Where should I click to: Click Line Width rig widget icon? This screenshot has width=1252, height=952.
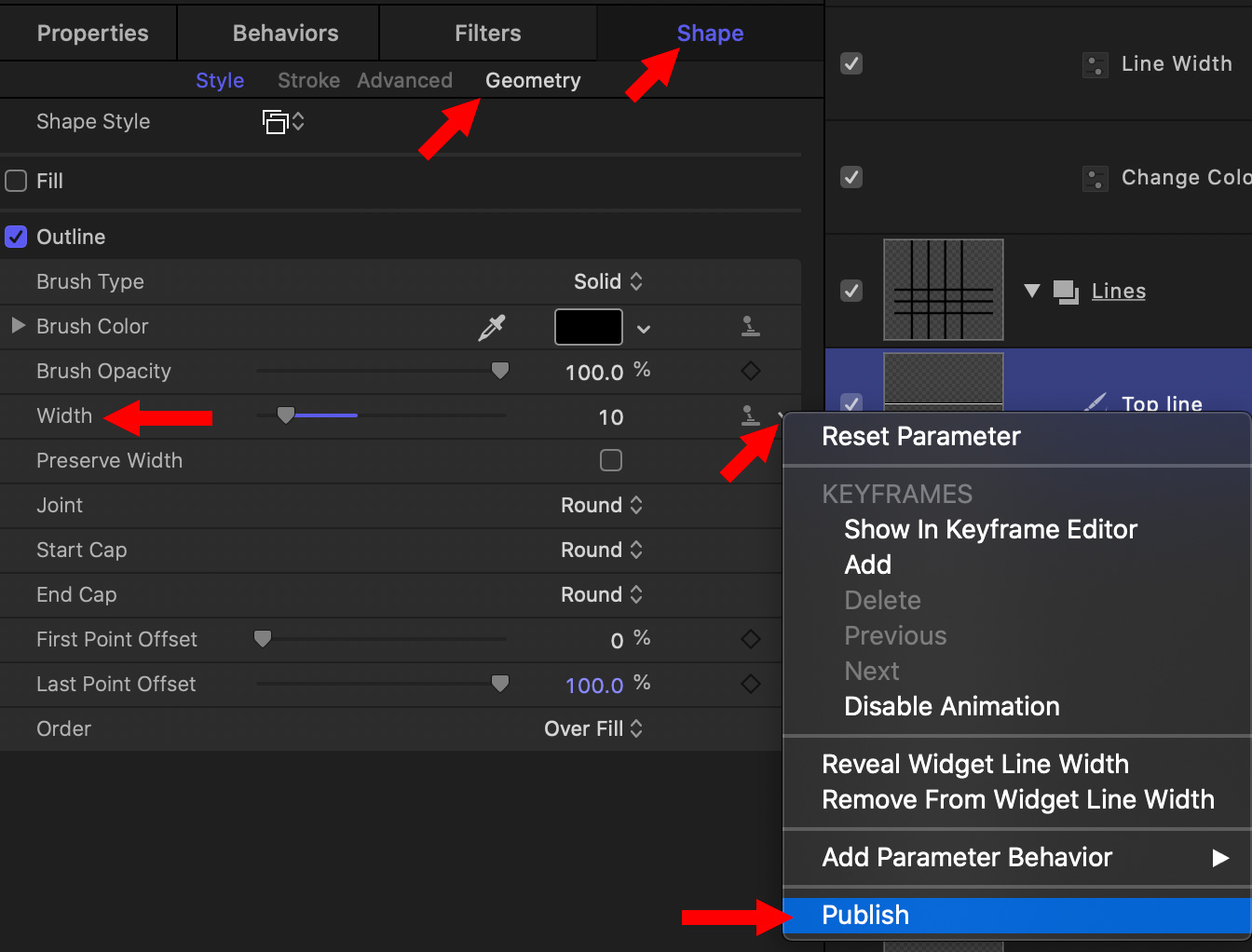pos(1095,65)
